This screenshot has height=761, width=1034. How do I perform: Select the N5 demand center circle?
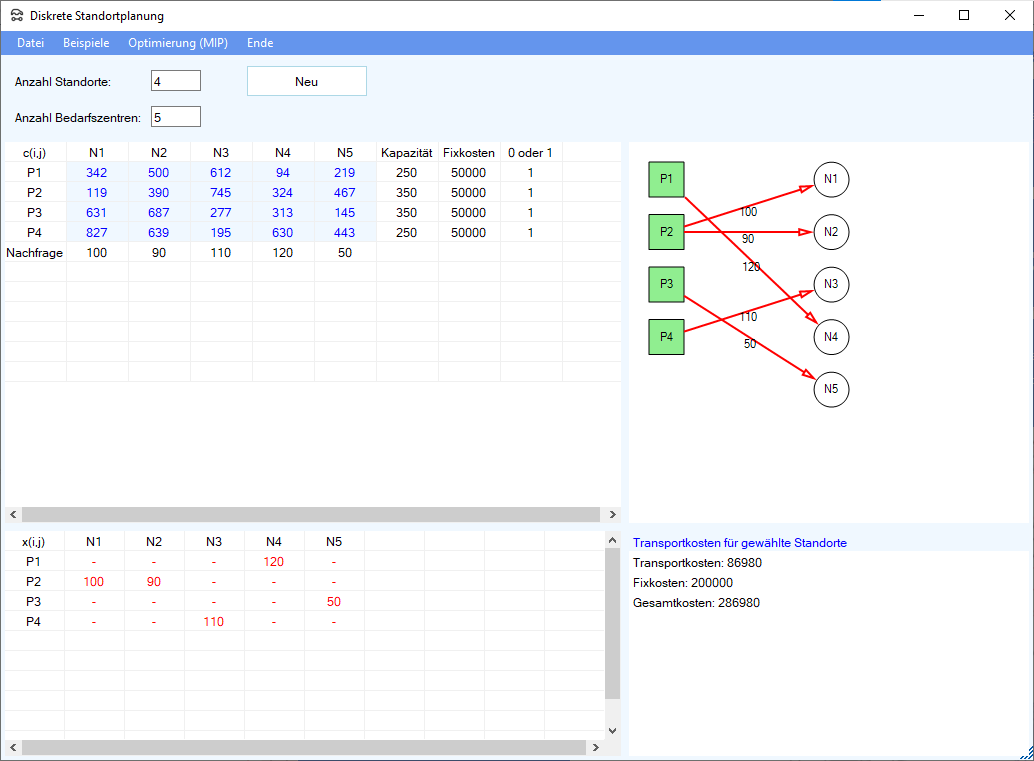pyautogui.click(x=831, y=389)
